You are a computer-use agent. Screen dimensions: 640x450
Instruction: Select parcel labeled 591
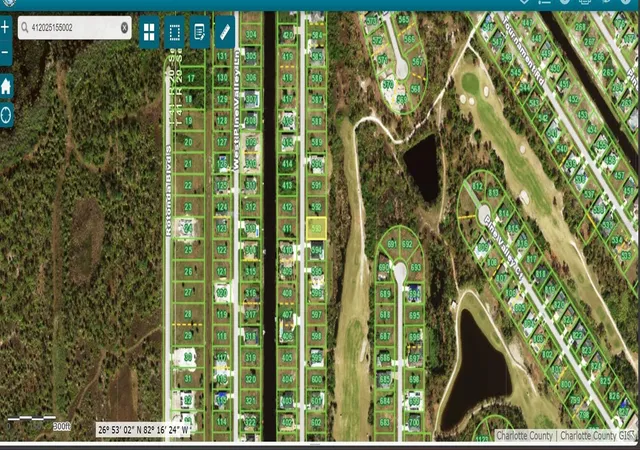[x=317, y=185]
